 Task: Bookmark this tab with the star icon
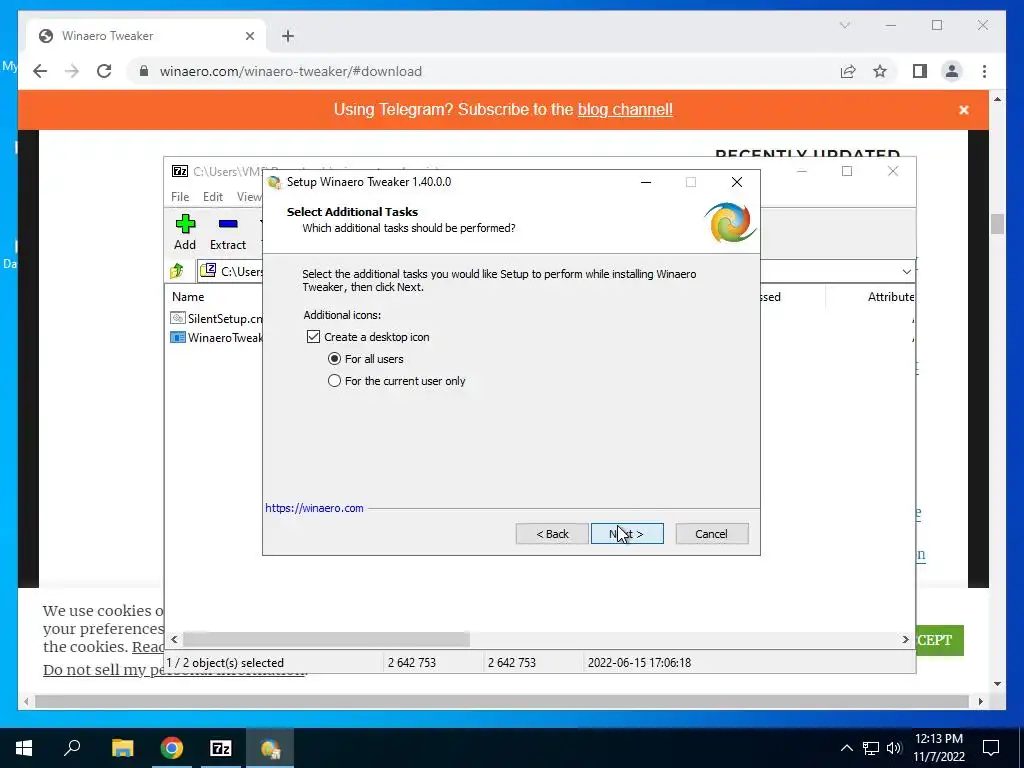pyautogui.click(x=880, y=71)
